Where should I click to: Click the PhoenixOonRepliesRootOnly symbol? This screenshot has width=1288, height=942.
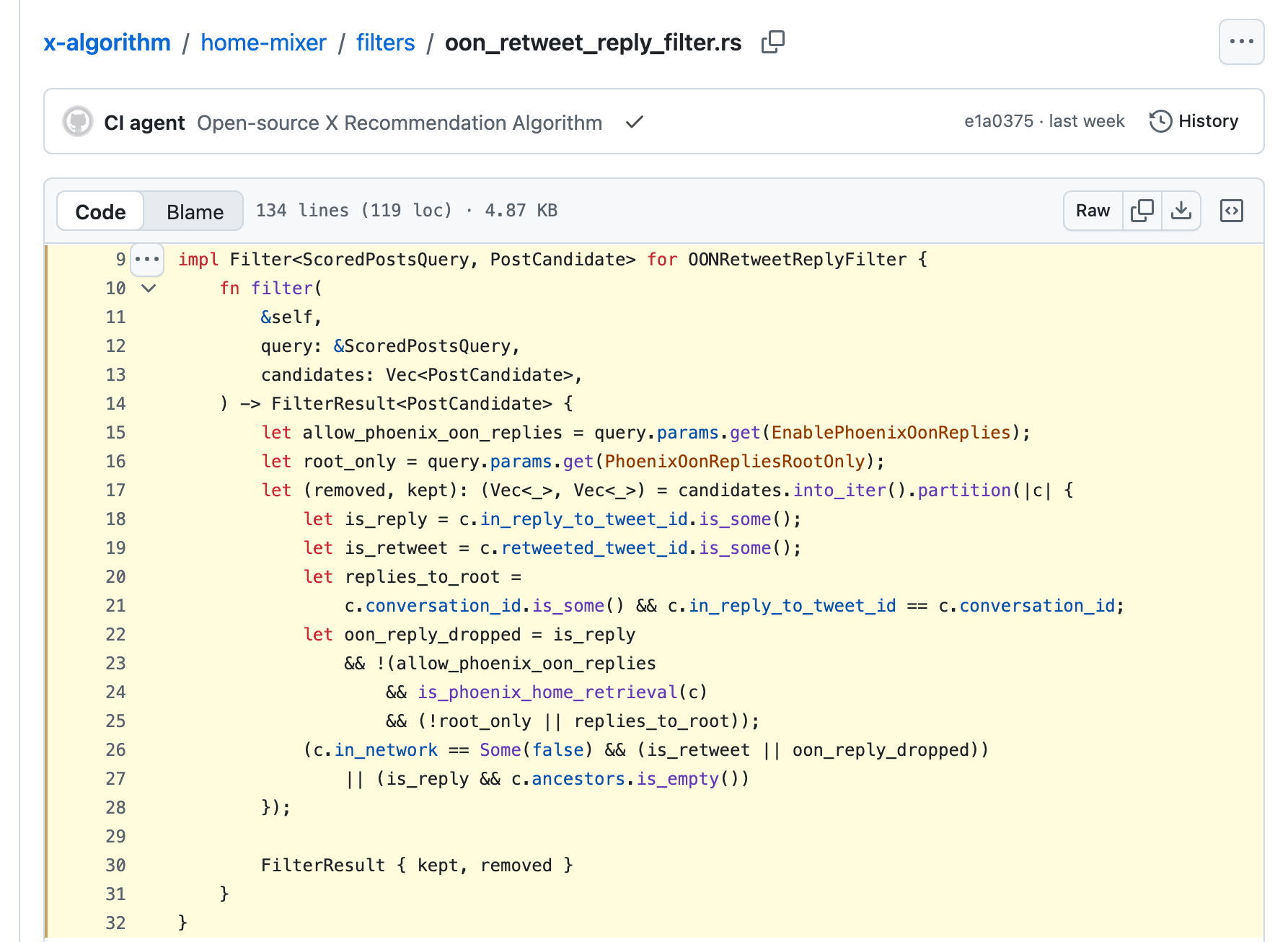(735, 462)
